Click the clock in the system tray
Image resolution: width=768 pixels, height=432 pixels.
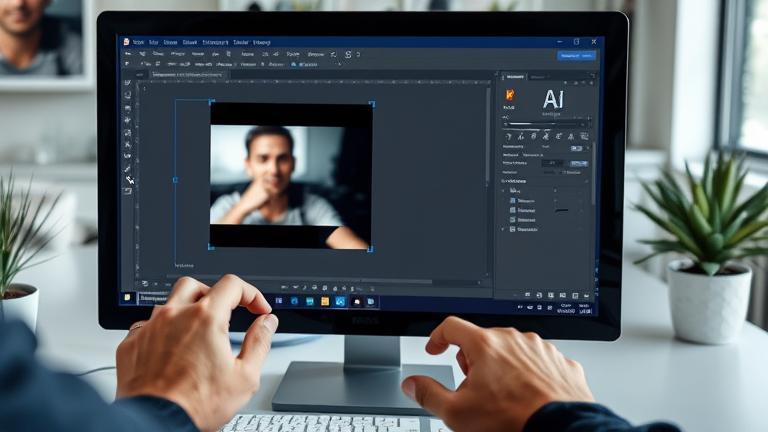pyautogui.click(x=566, y=309)
